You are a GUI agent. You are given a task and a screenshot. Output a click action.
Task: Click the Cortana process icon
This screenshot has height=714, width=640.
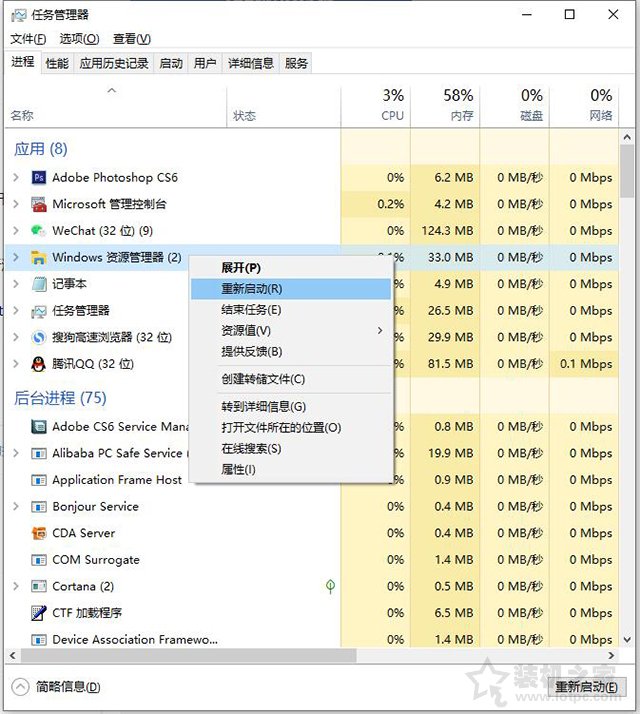39,586
